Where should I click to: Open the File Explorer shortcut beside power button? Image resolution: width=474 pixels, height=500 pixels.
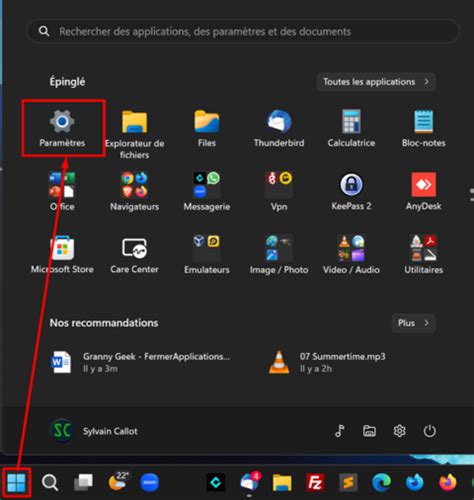(369, 431)
